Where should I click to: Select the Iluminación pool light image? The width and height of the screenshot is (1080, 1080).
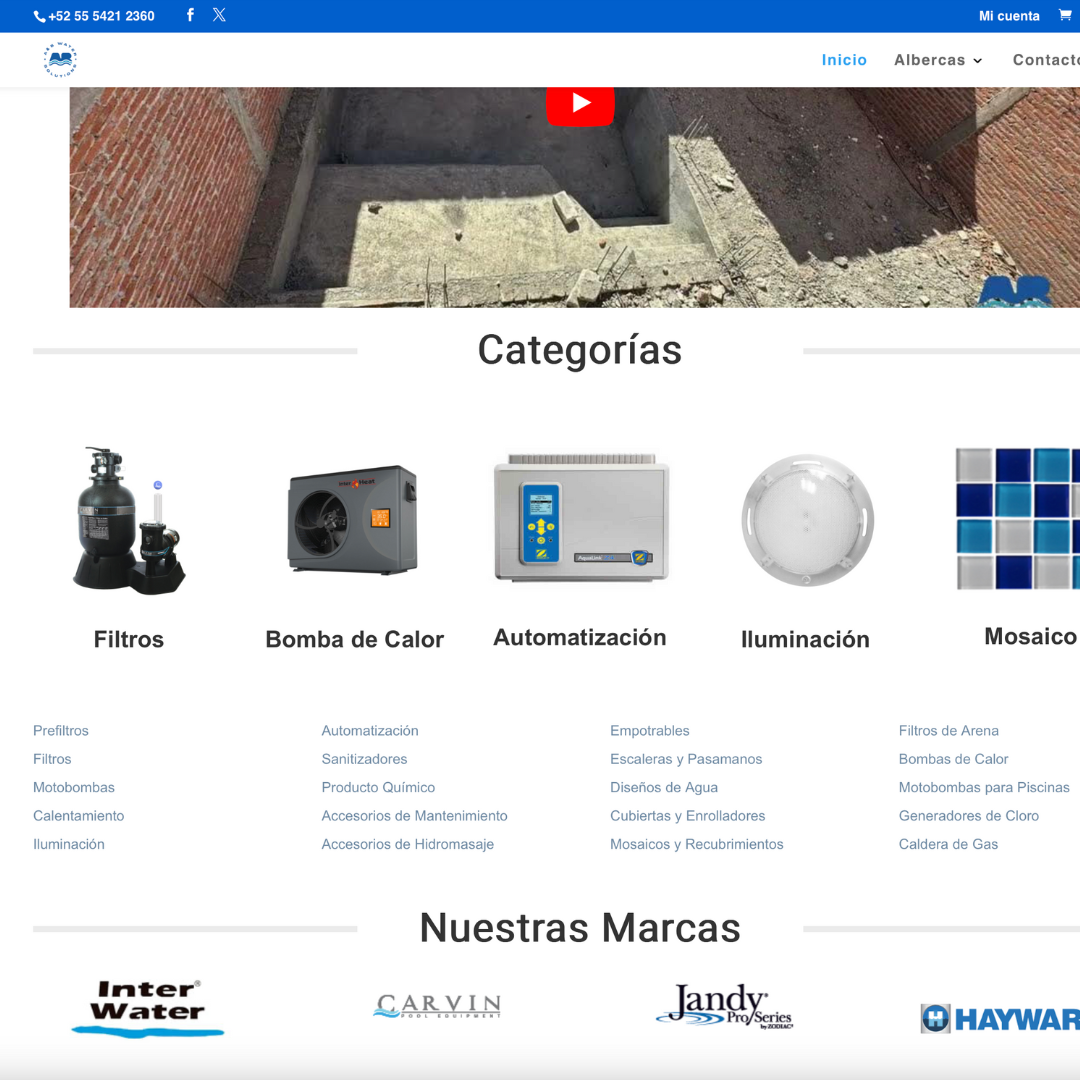tap(807, 520)
